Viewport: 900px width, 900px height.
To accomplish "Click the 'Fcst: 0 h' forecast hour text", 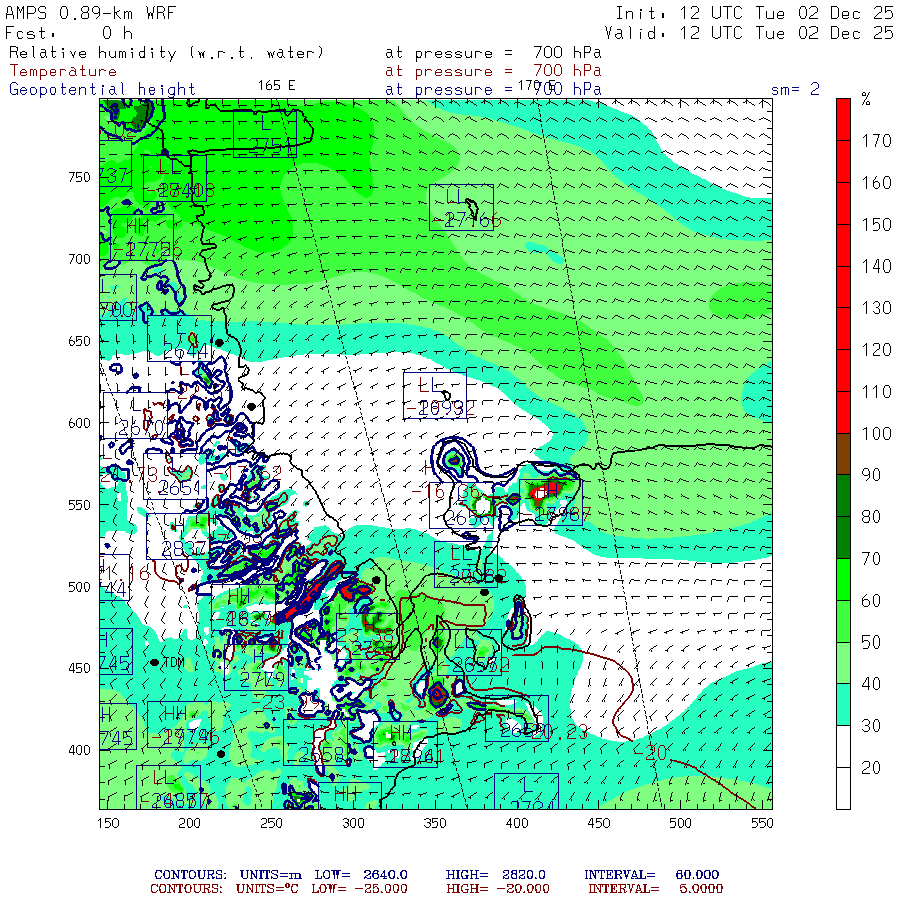I will click(69, 33).
